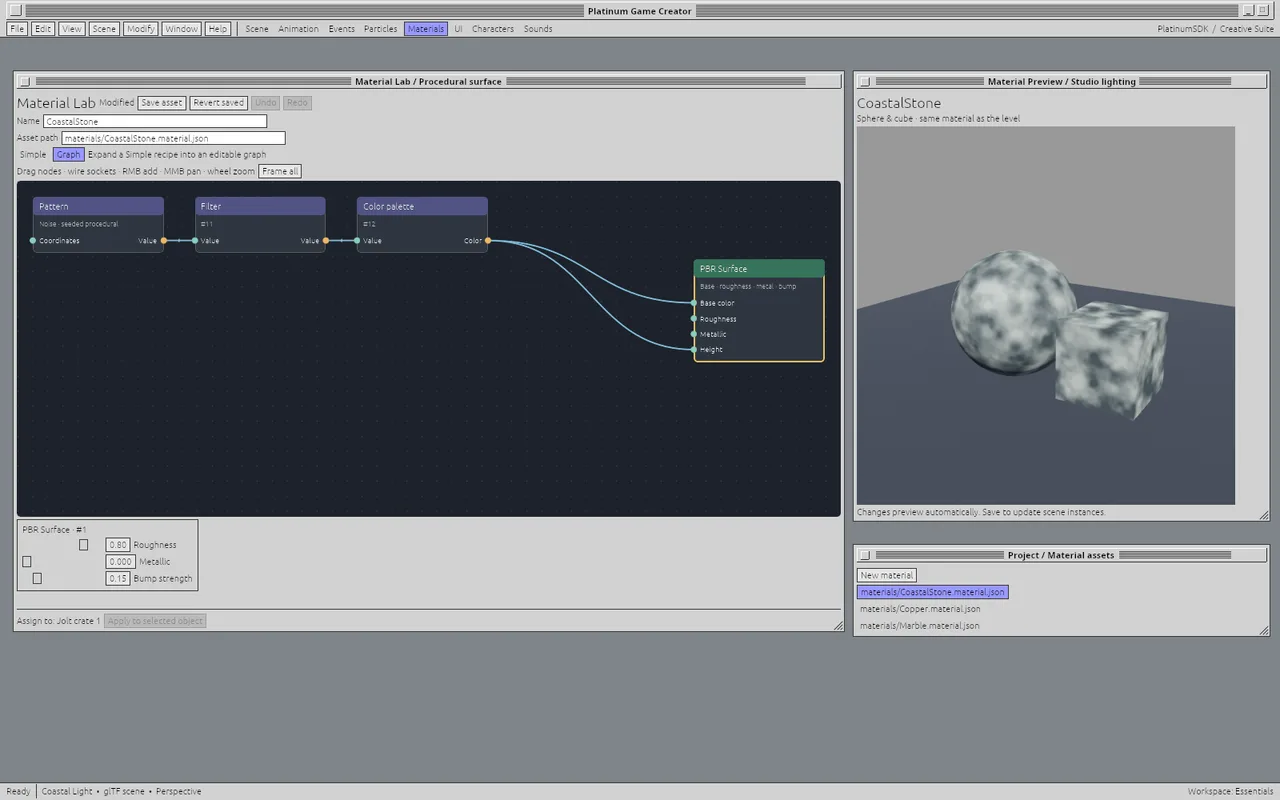The image size is (1280, 800).
Task: Click the Pattern node's Value output socket
Action: pyautogui.click(x=164, y=241)
